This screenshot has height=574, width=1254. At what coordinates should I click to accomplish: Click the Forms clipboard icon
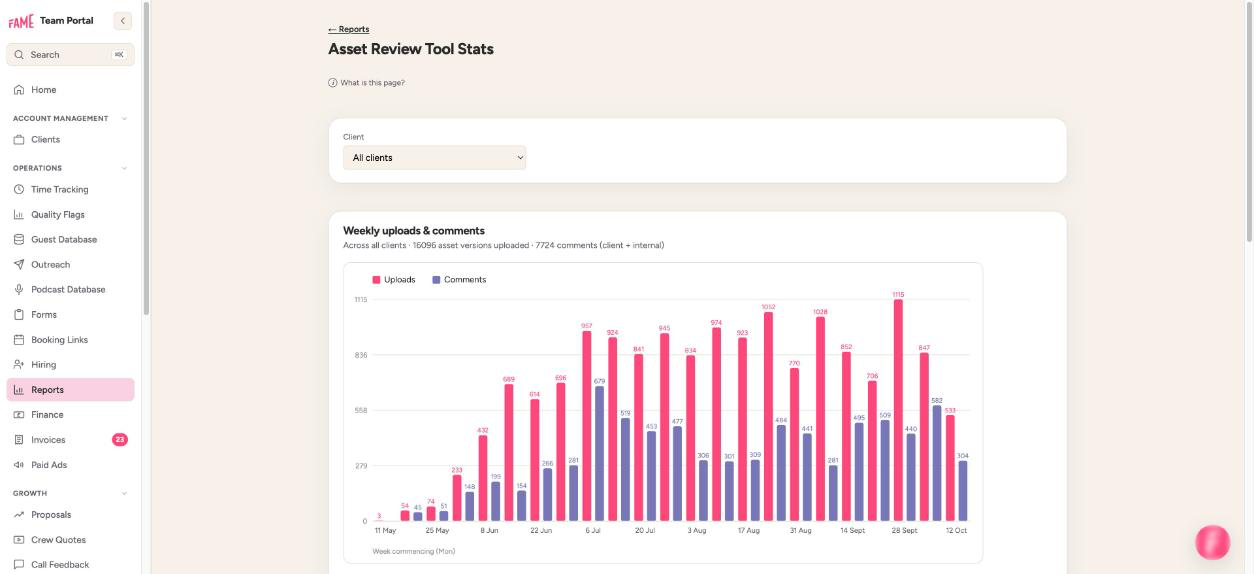[x=19, y=315]
